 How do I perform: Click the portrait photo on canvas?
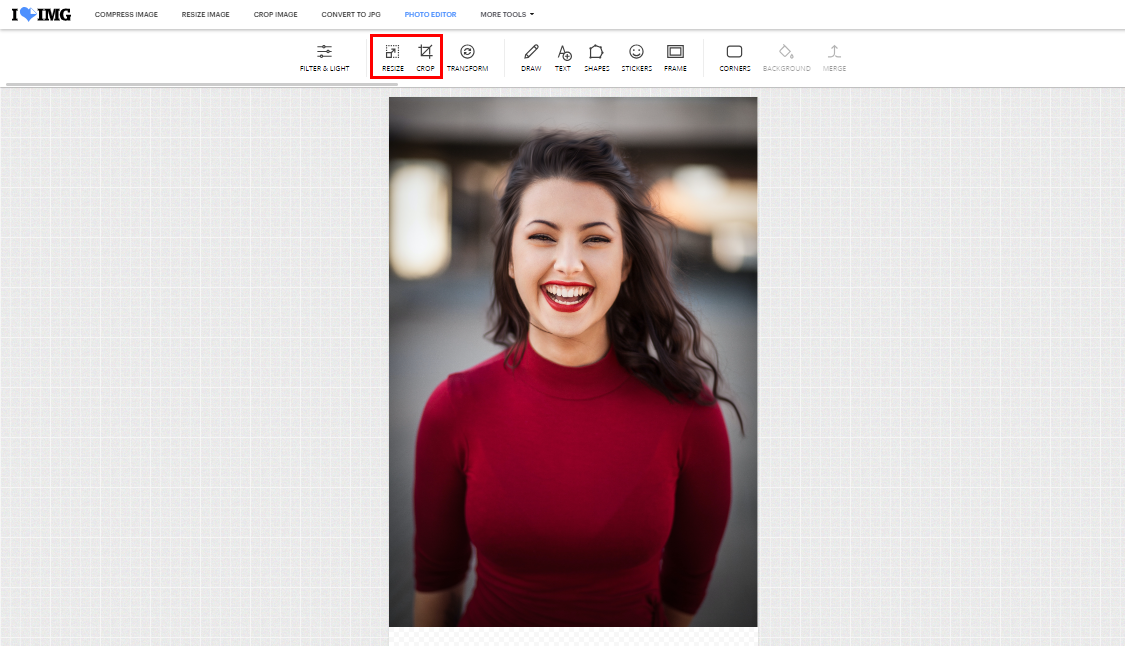[x=572, y=360]
